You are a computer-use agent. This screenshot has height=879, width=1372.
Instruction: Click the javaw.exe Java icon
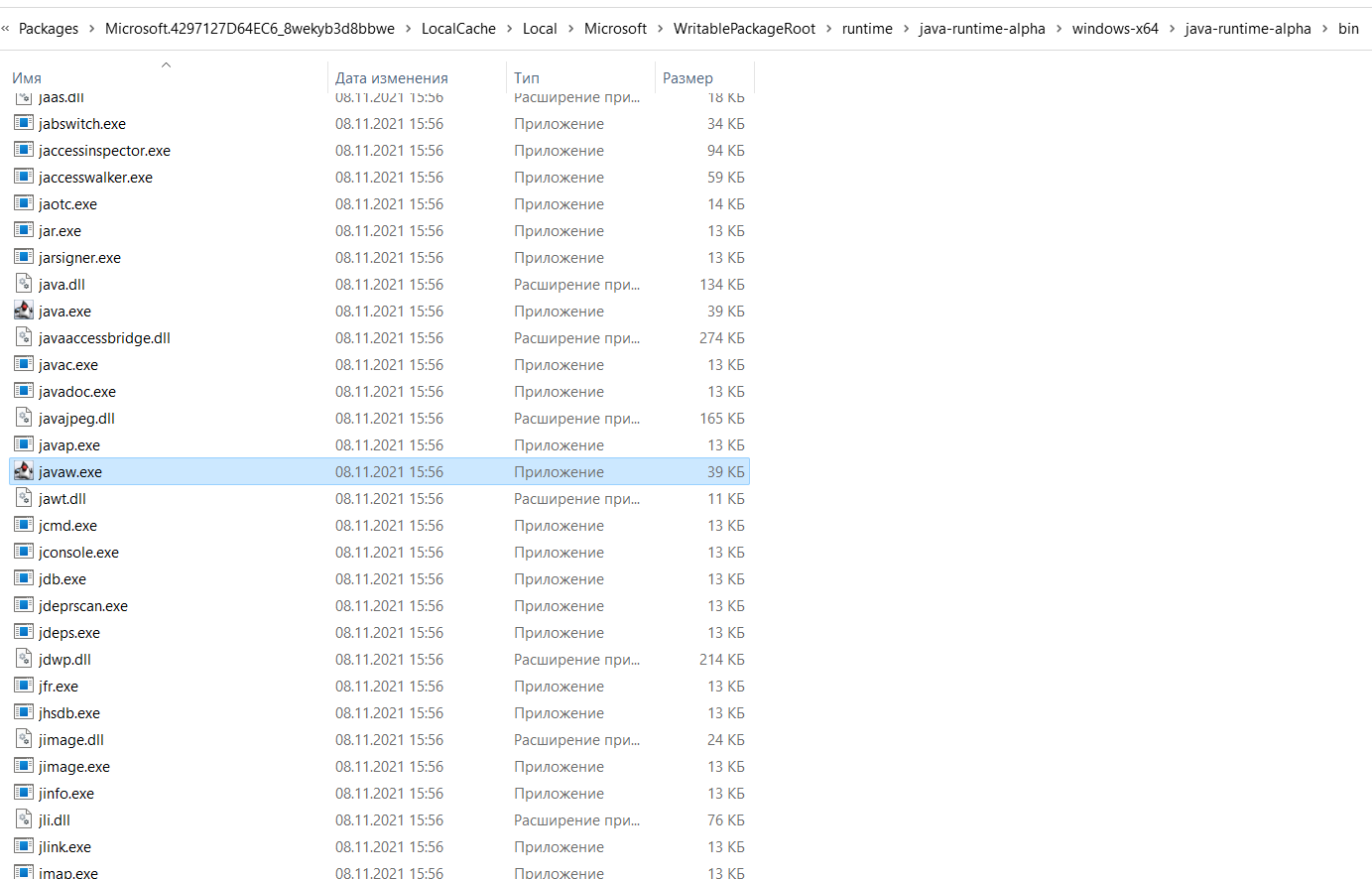(x=24, y=471)
